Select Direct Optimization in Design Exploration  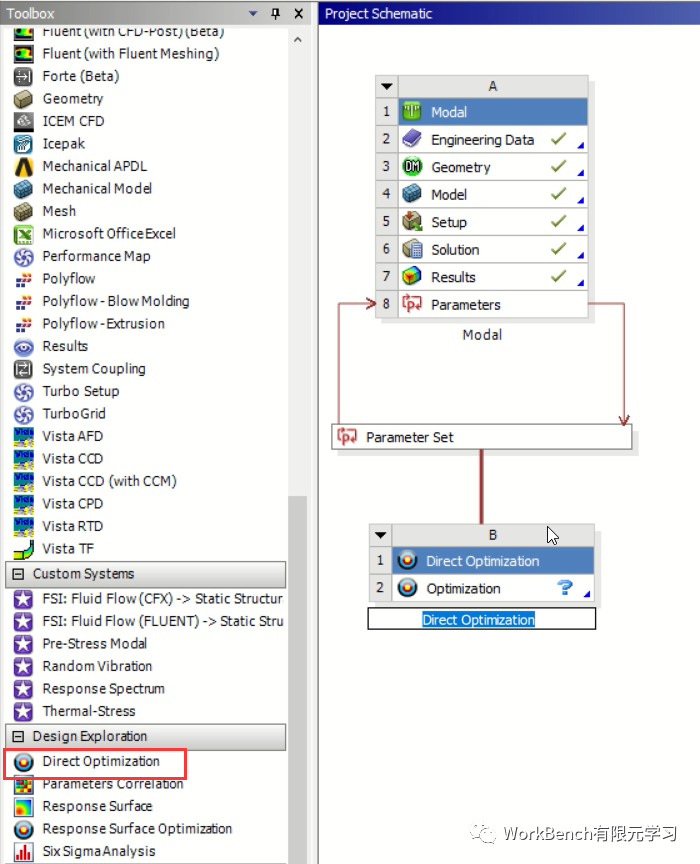[101, 762]
